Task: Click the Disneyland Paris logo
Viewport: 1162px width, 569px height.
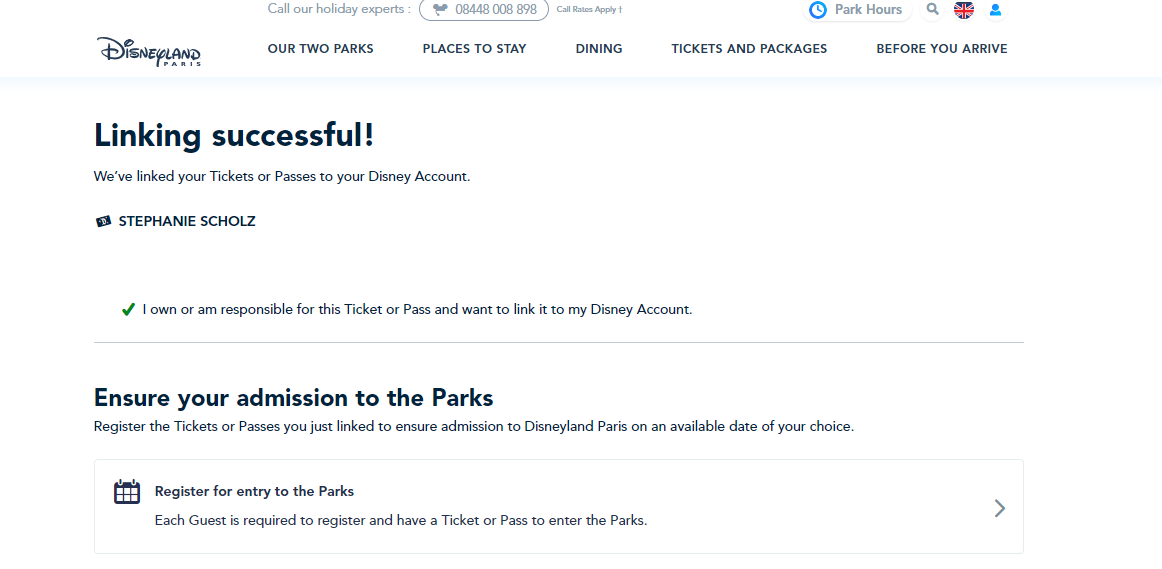Action: pos(148,51)
